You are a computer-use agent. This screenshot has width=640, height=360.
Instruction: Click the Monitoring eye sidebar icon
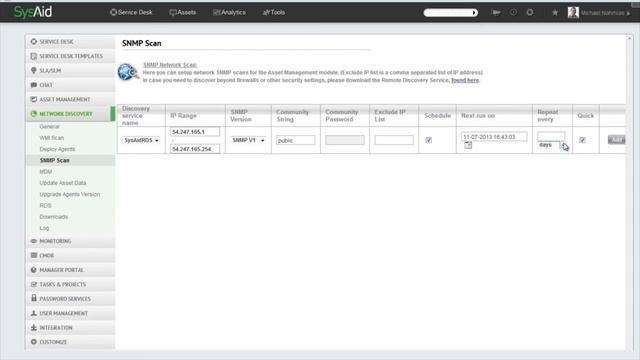[33, 241]
